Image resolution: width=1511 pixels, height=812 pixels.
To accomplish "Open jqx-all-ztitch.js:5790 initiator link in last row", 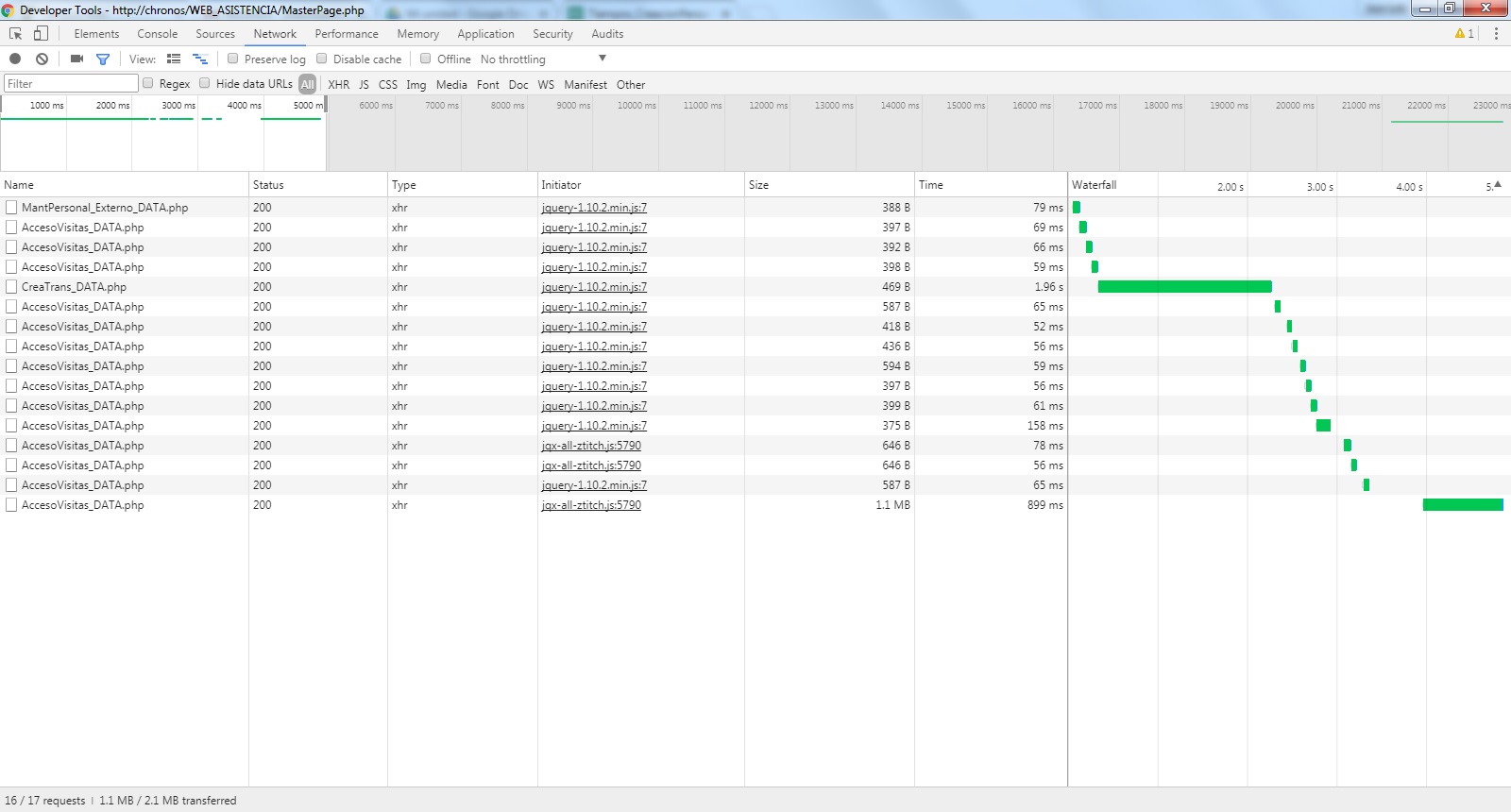I will [591, 505].
